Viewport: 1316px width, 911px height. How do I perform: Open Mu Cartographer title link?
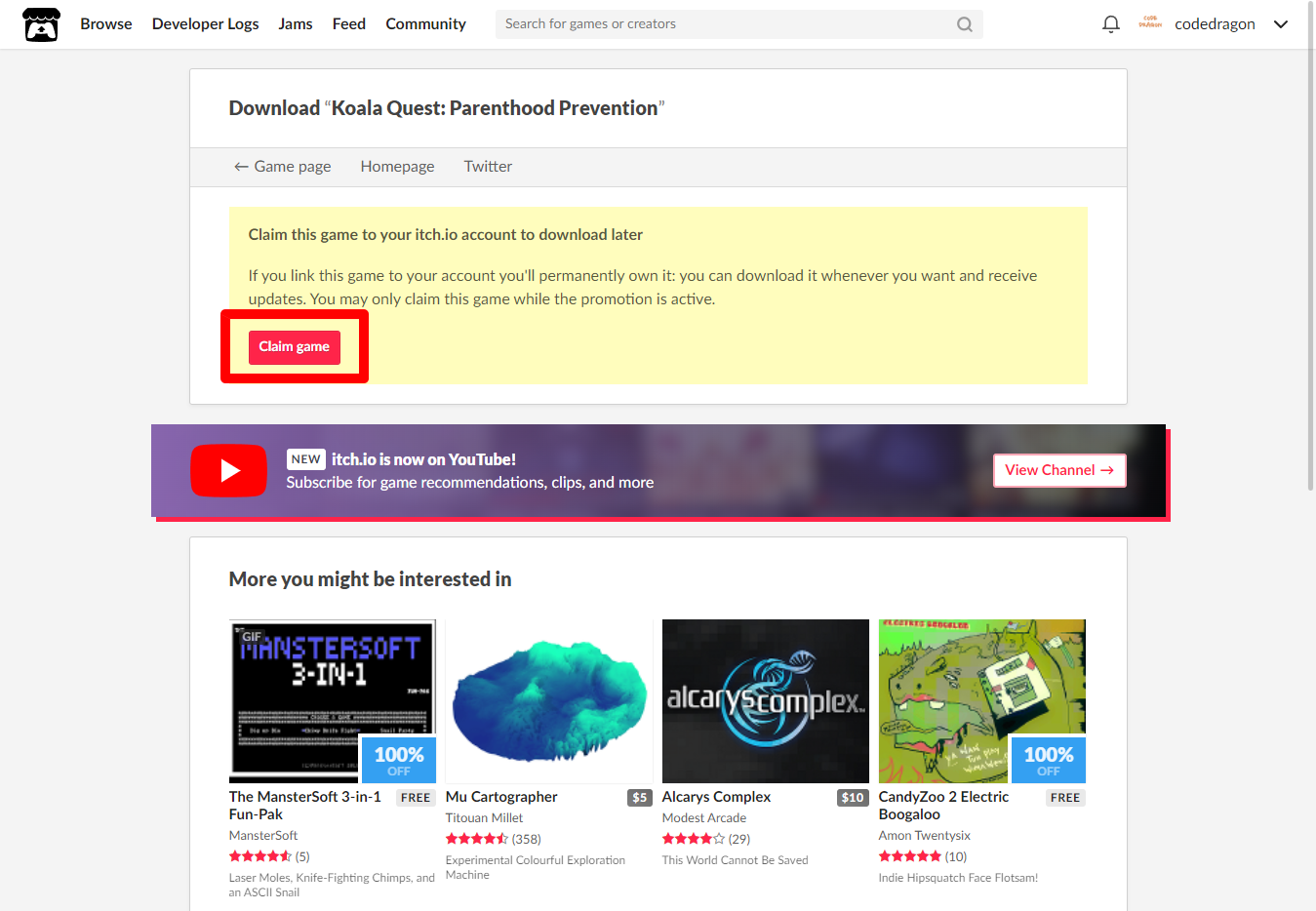(x=501, y=797)
